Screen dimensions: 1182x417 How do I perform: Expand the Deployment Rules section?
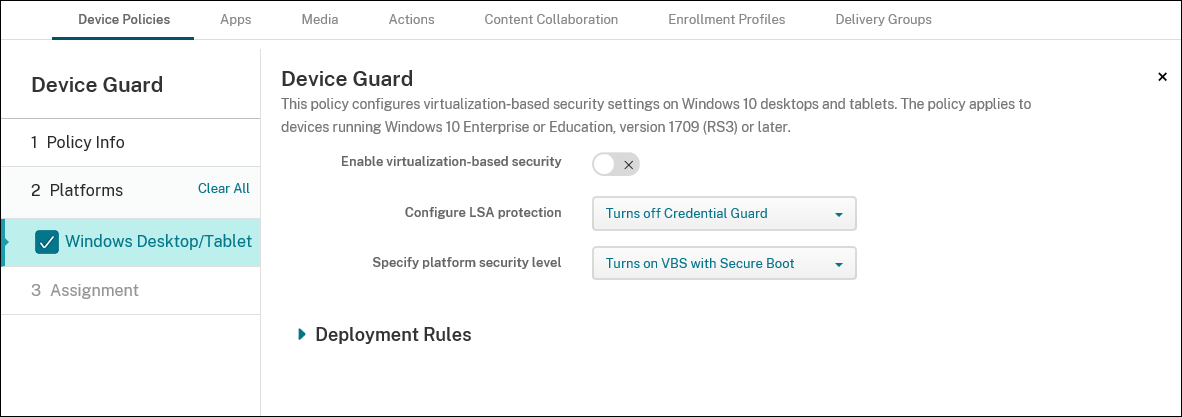point(392,335)
